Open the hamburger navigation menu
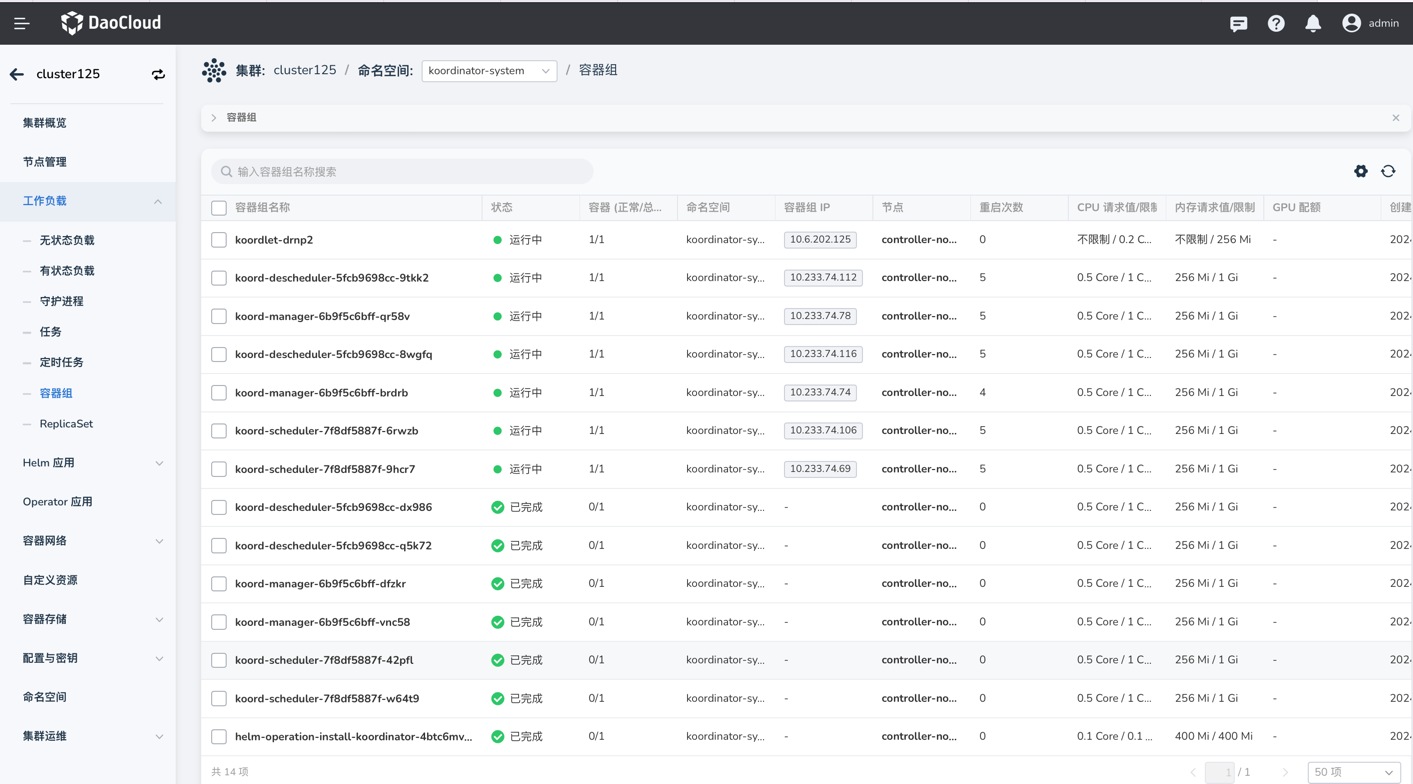The image size is (1413, 784). coord(21,23)
